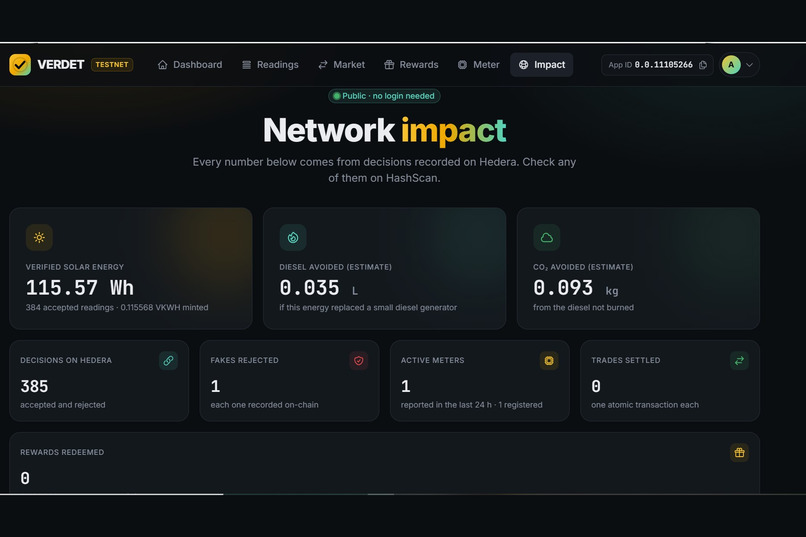Click the flame icon on Diesel Avoided card

coord(293,237)
